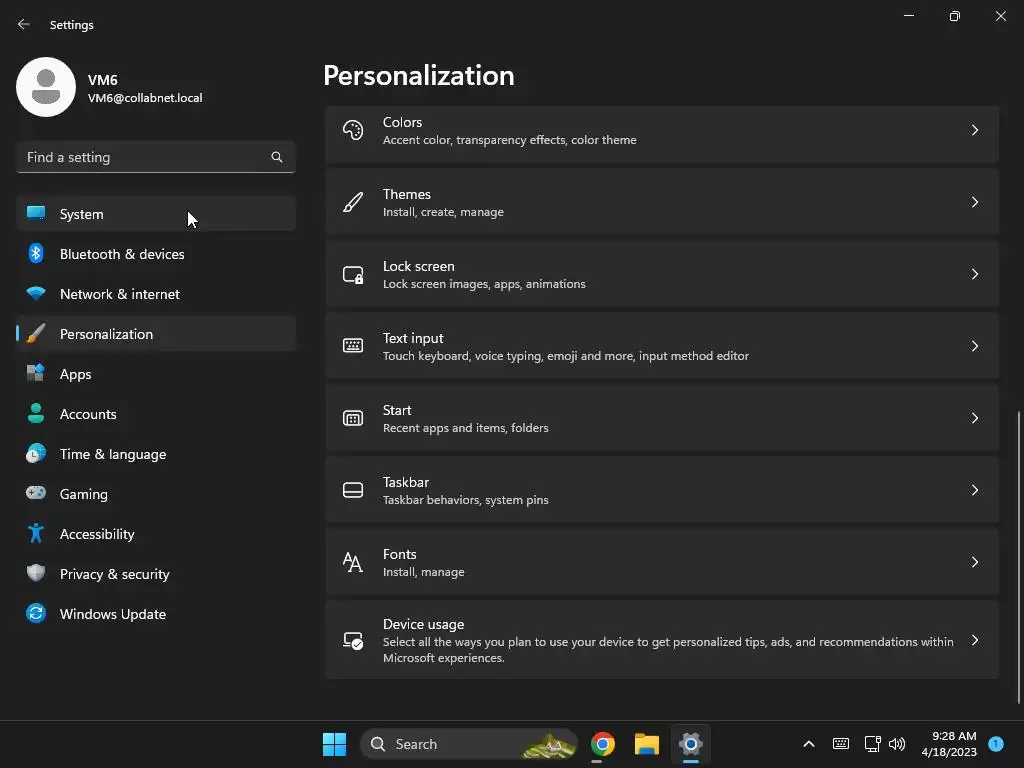Click the Bluetooth icon in the sidebar
The image size is (1024, 768).
[36, 253]
